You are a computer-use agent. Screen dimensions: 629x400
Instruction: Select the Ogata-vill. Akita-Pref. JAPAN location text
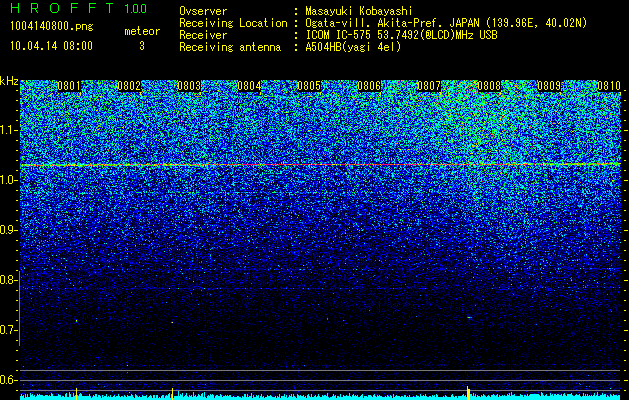tap(446, 23)
